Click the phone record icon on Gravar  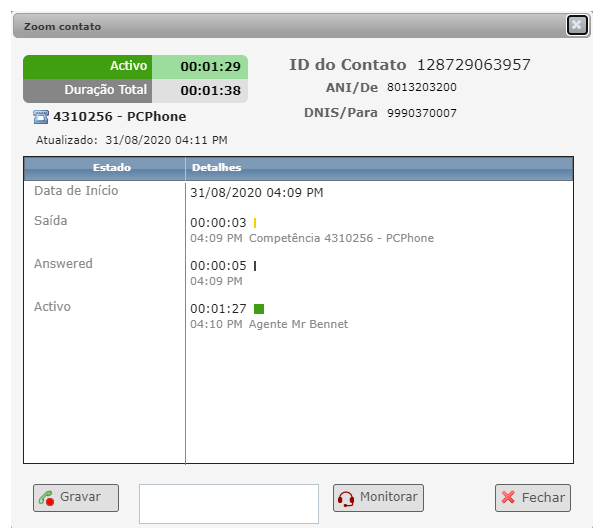[x=46, y=498]
